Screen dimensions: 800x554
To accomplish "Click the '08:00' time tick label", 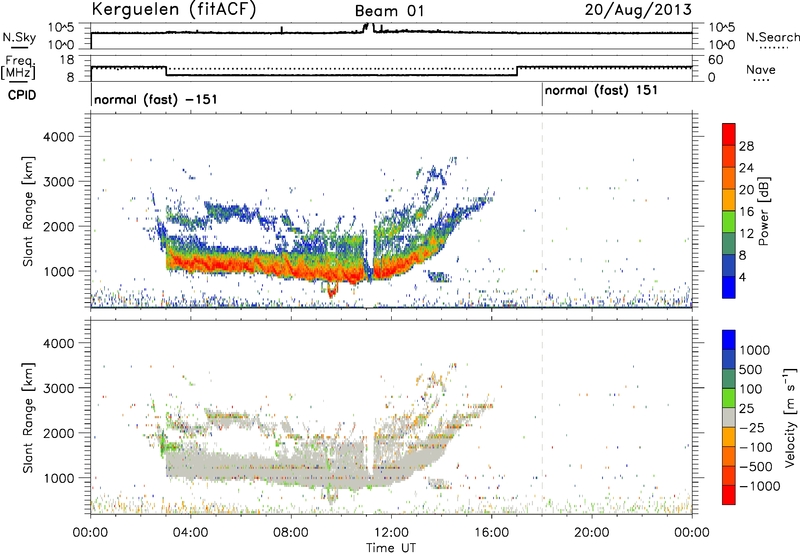I will click(x=290, y=533).
